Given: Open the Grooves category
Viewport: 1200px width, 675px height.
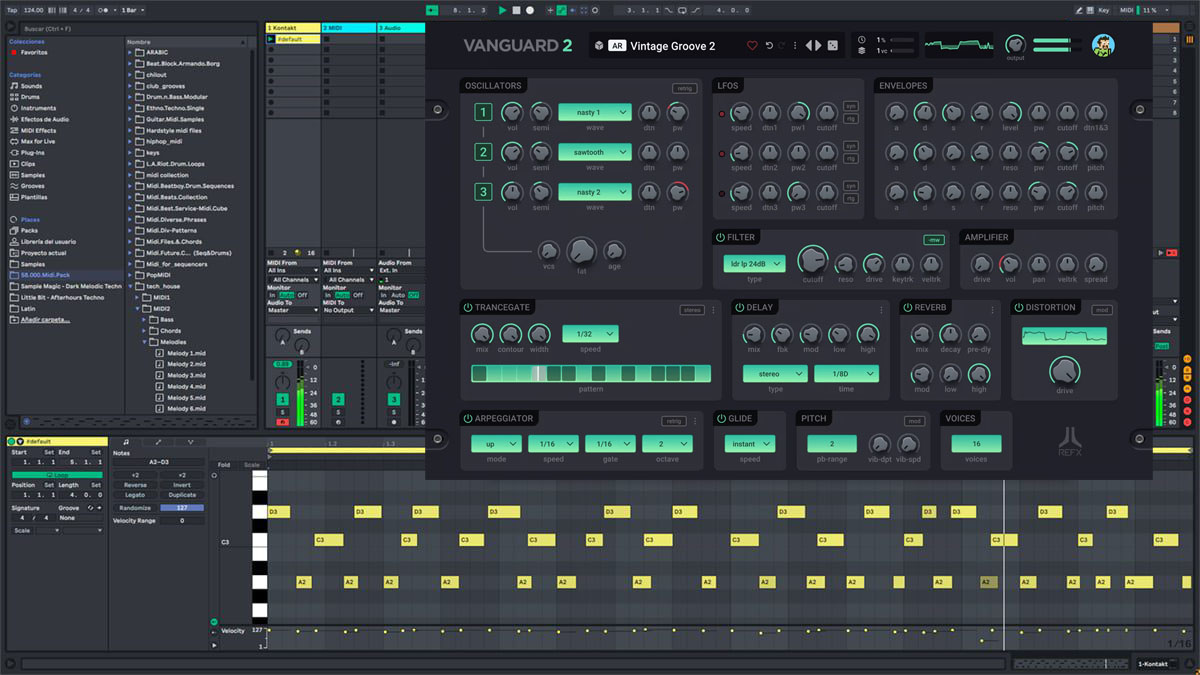Looking at the screenshot, I should 27,186.
